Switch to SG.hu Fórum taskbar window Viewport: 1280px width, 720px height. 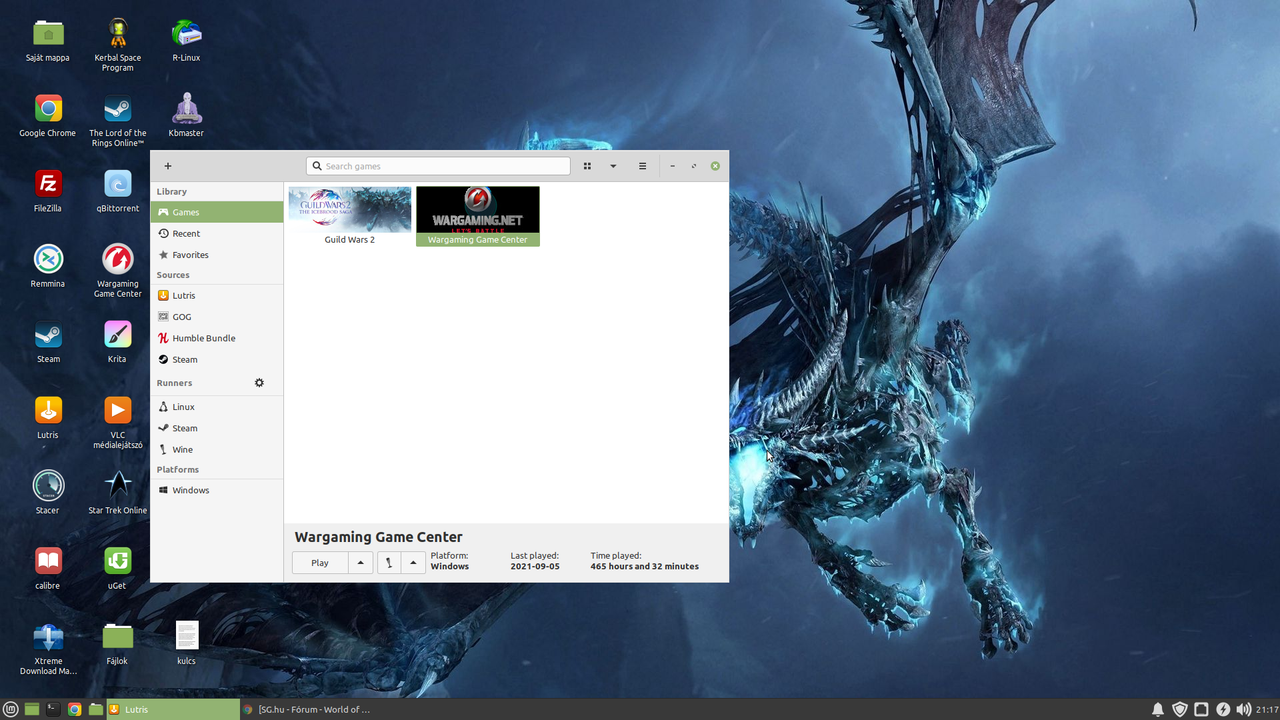click(x=307, y=709)
